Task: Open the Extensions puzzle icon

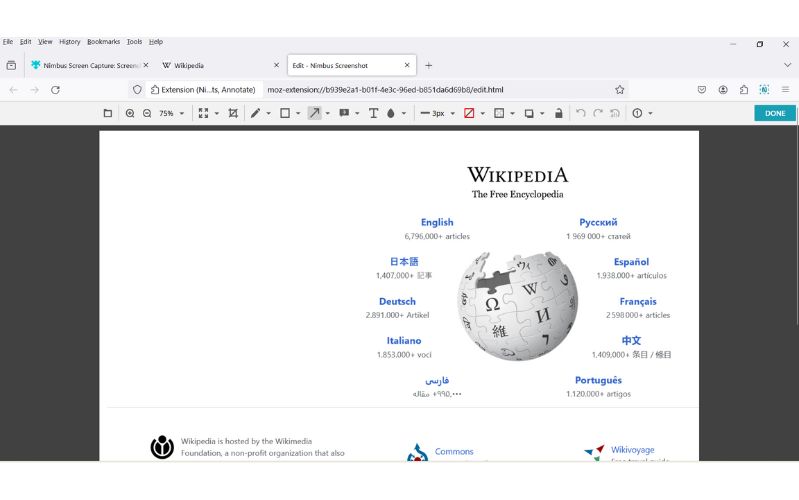Action: point(743,90)
